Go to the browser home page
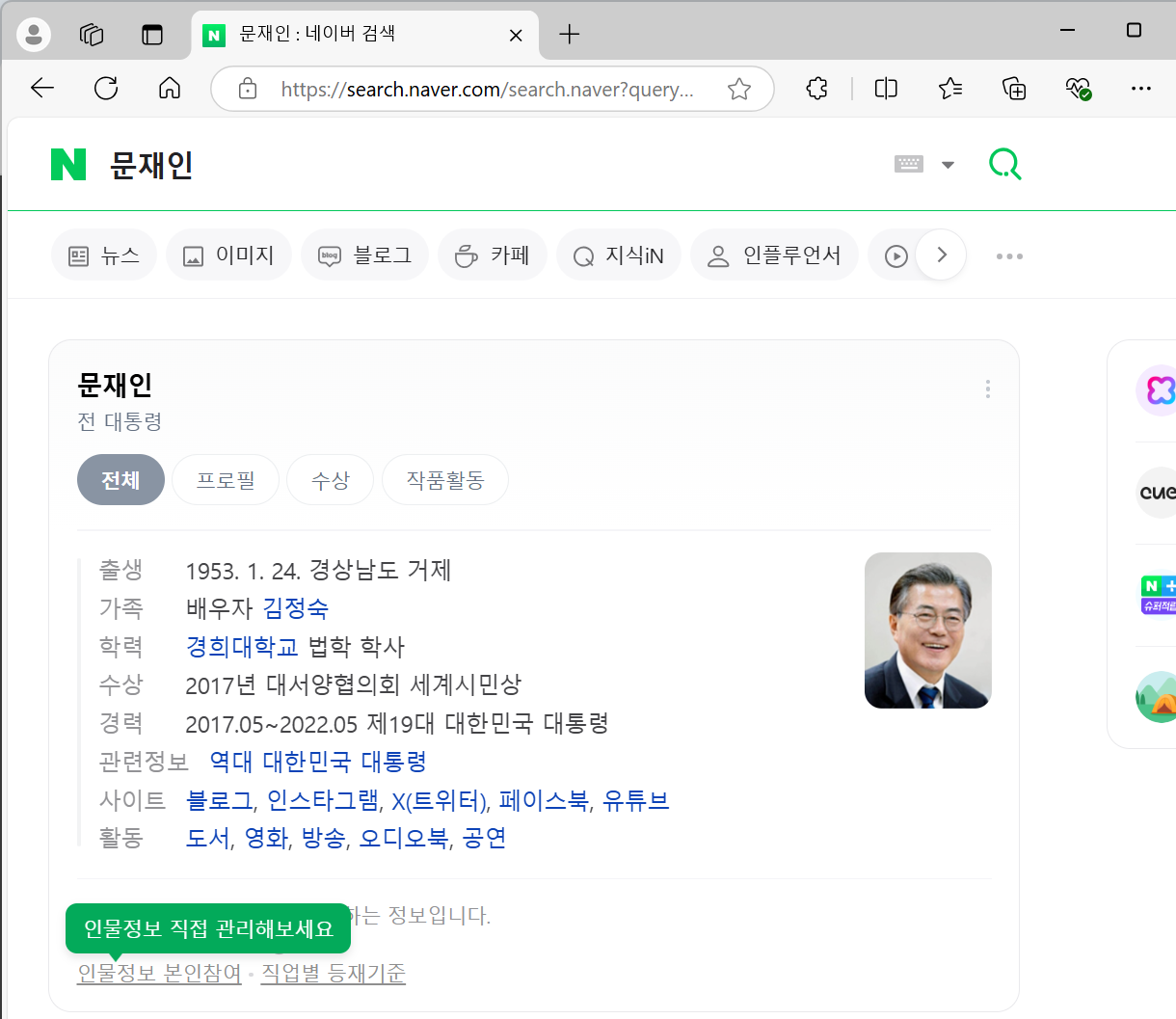 tap(170, 89)
